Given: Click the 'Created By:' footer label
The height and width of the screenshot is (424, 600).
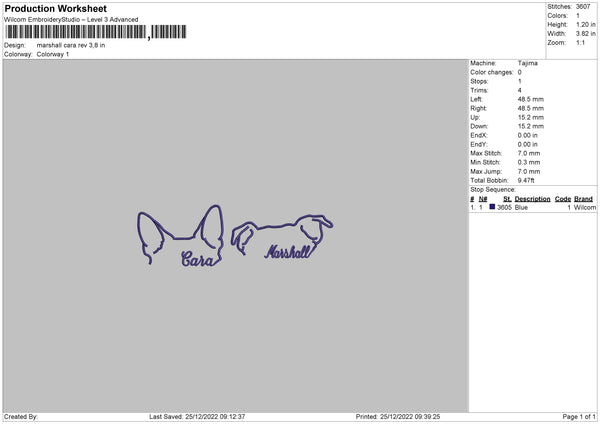Looking at the screenshot, I should [x=21, y=417].
